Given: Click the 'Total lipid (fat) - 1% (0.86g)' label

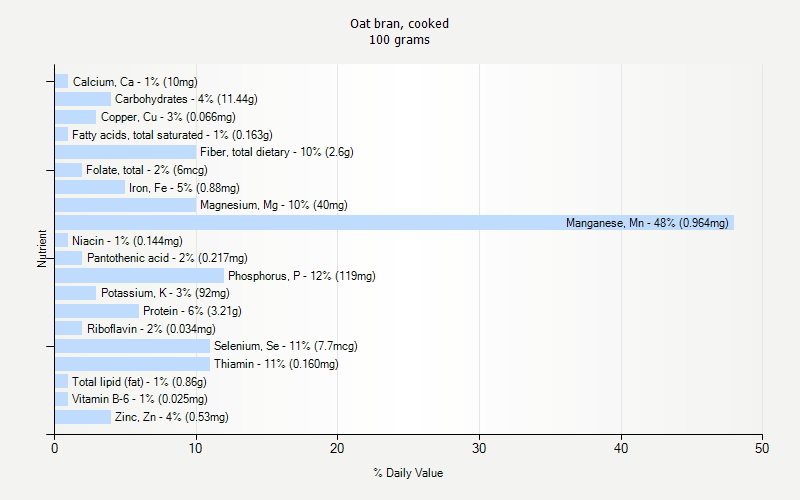Looking at the screenshot, I should coord(139,382).
